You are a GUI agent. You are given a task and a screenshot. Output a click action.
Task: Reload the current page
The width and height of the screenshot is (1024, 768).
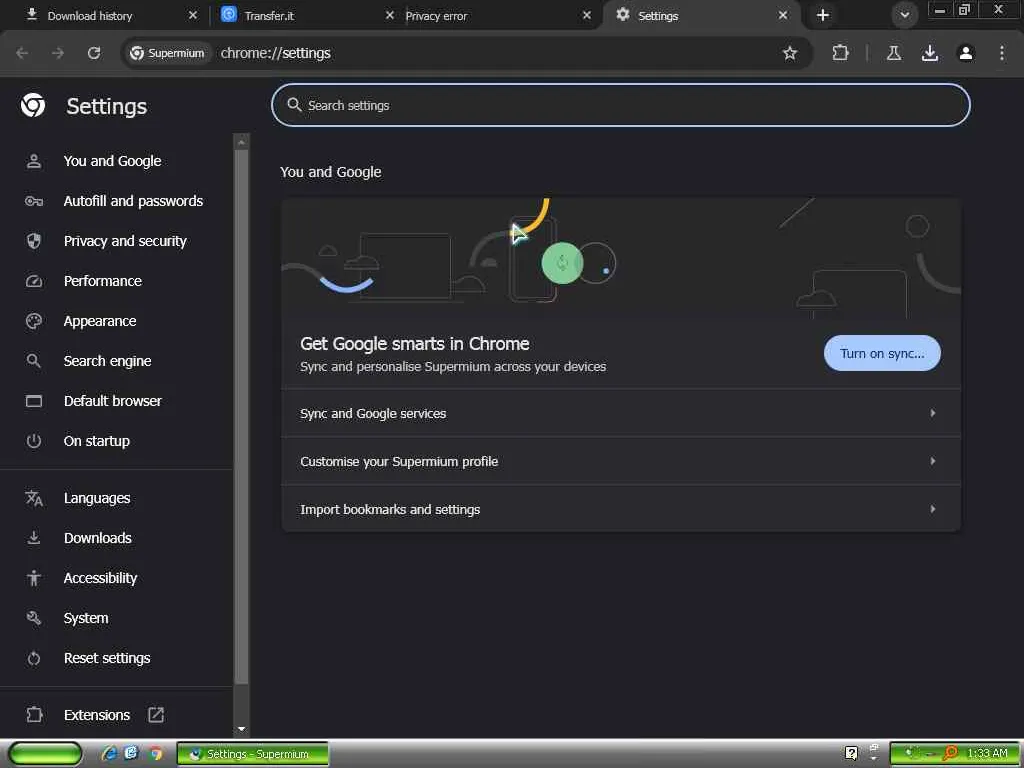(x=94, y=53)
